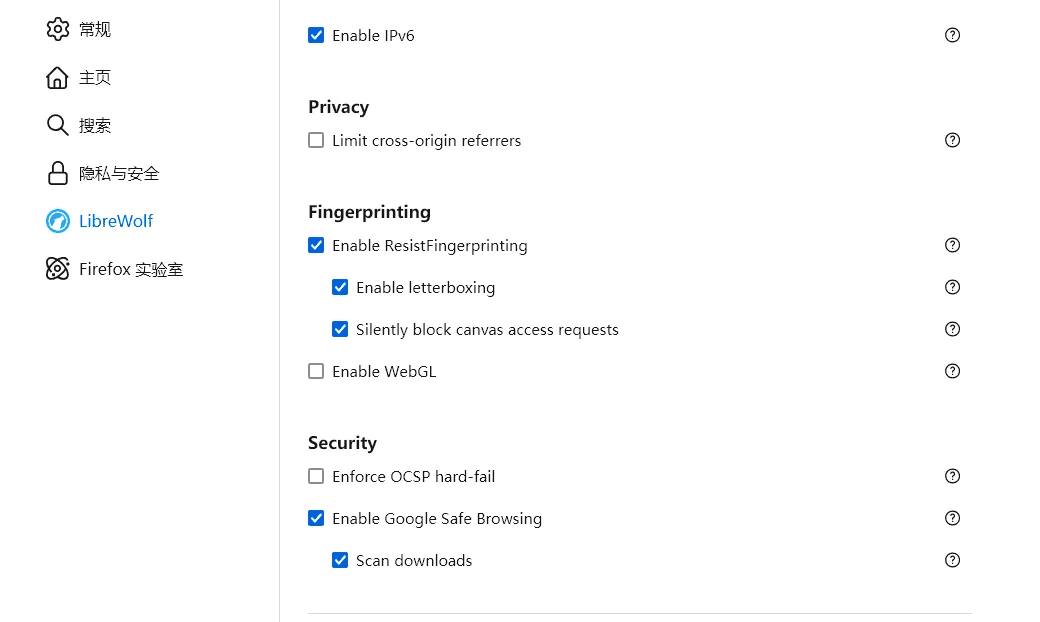
Task: Uncheck Enable letterboxing
Action: pos(340,287)
